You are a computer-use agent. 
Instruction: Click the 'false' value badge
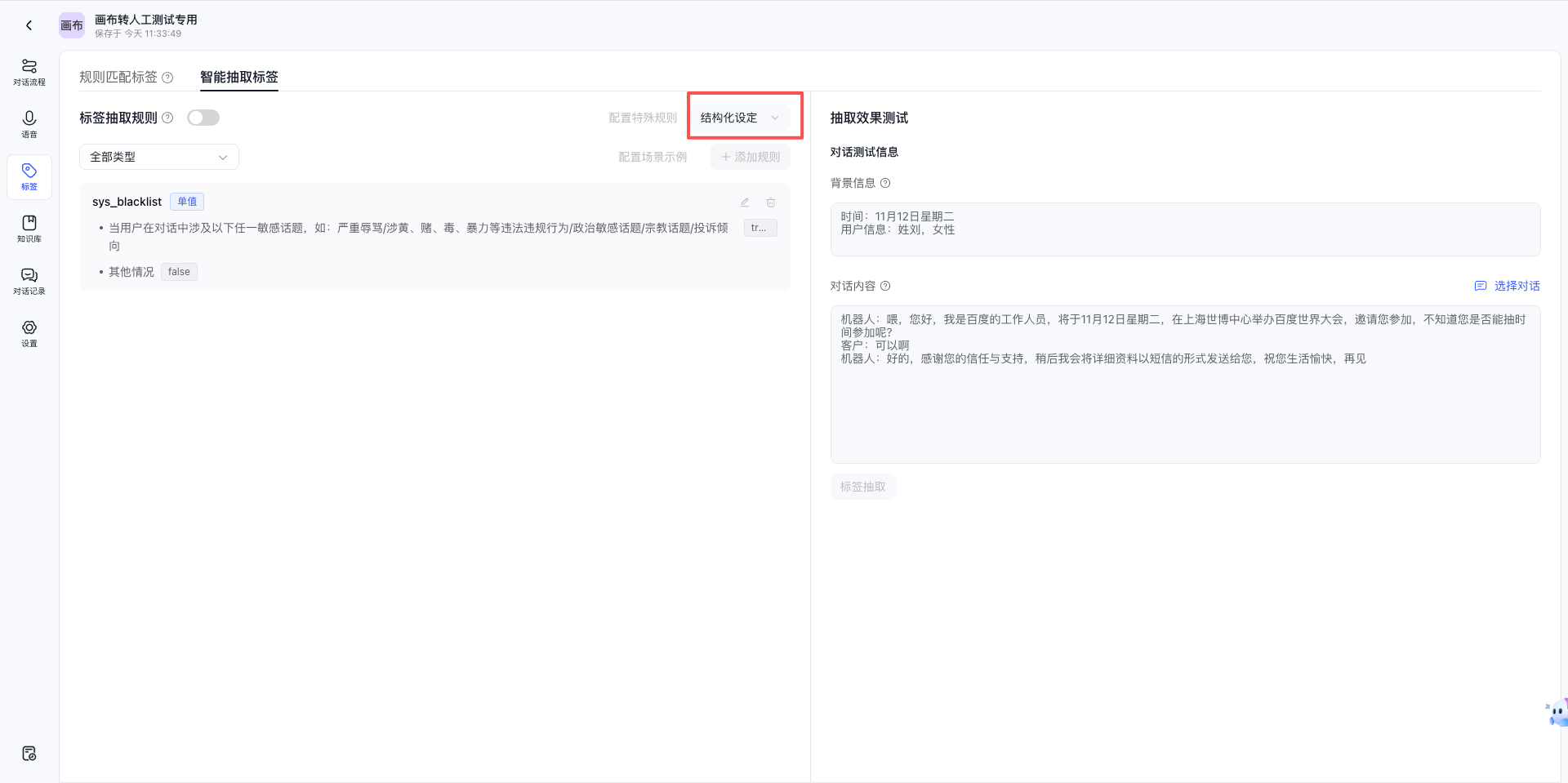(x=179, y=272)
